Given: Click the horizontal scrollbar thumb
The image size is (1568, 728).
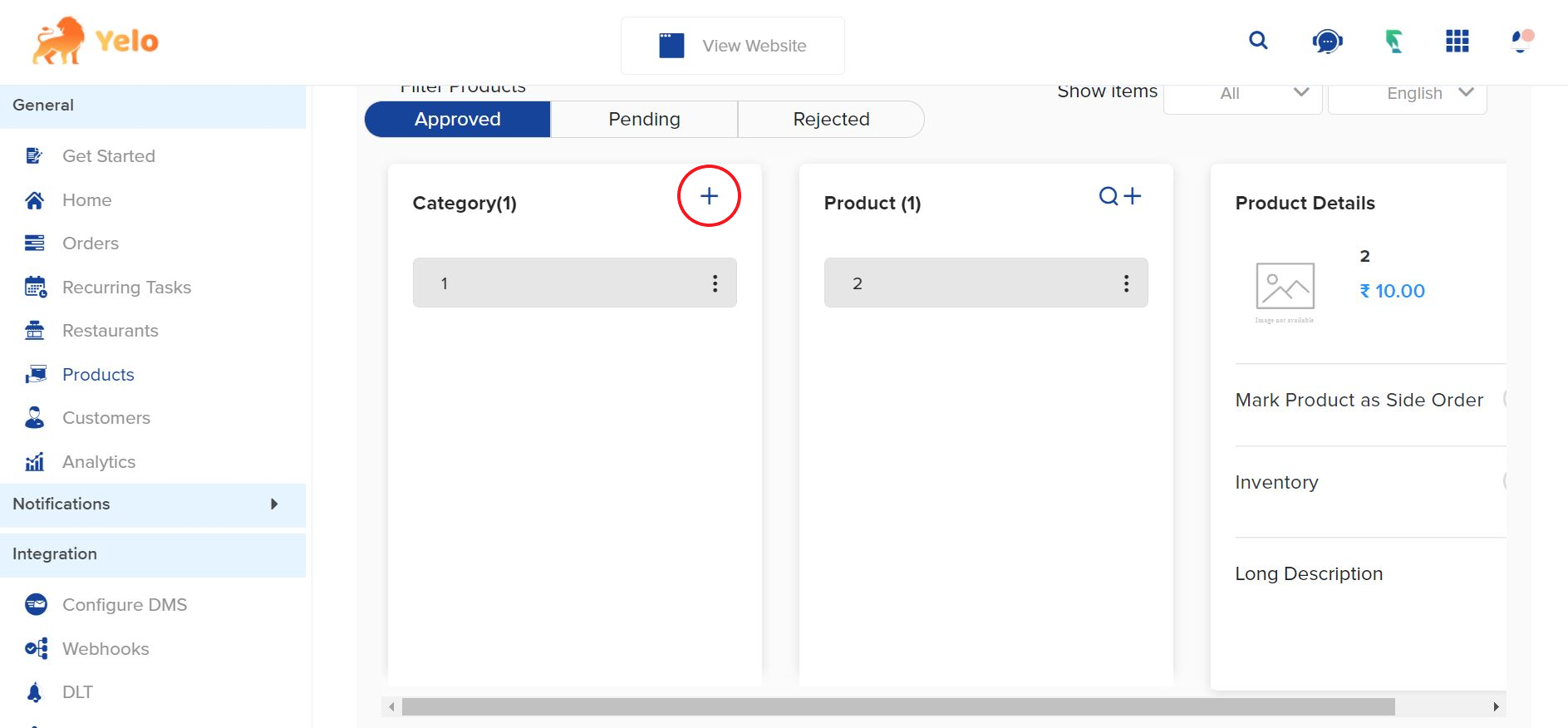Looking at the screenshot, I should (x=898, y=706).
